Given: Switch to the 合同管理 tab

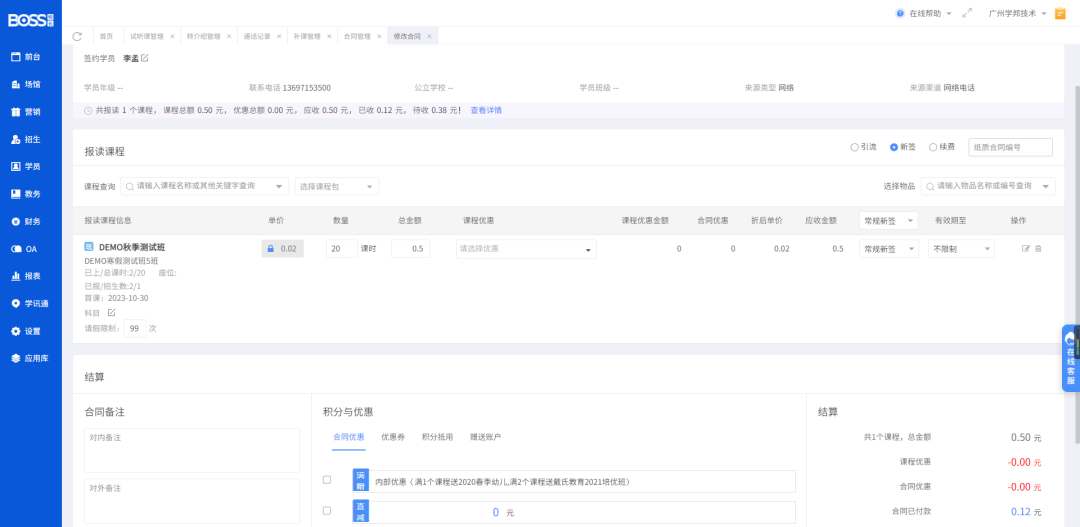Looking at the screenshot, I should [357, 36].
